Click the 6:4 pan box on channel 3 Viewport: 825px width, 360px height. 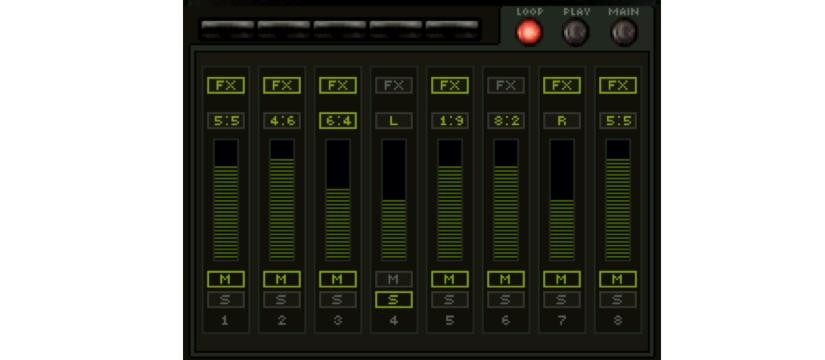[x=338, y=121]
